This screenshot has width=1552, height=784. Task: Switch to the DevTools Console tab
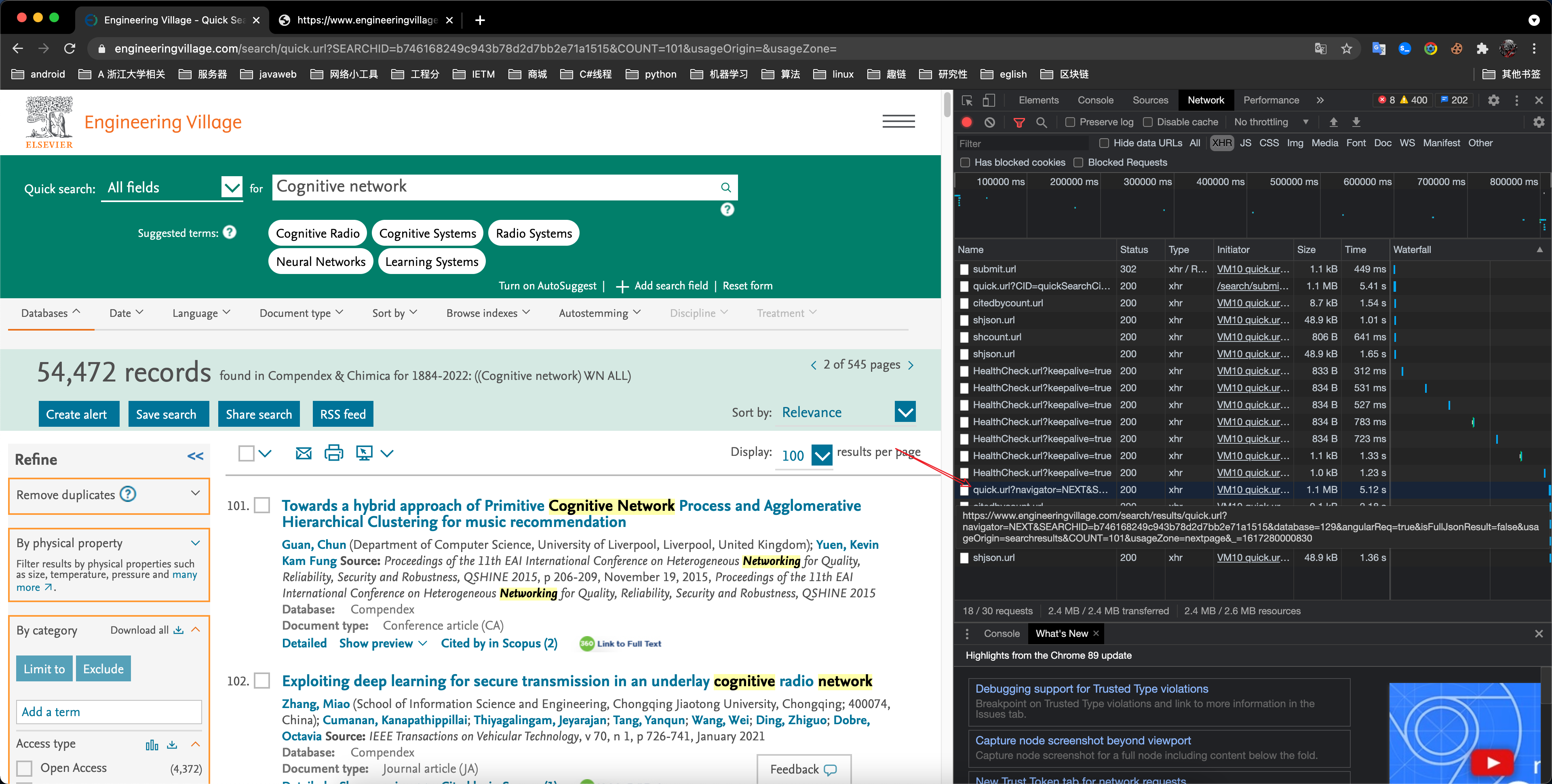point(1095,101)
